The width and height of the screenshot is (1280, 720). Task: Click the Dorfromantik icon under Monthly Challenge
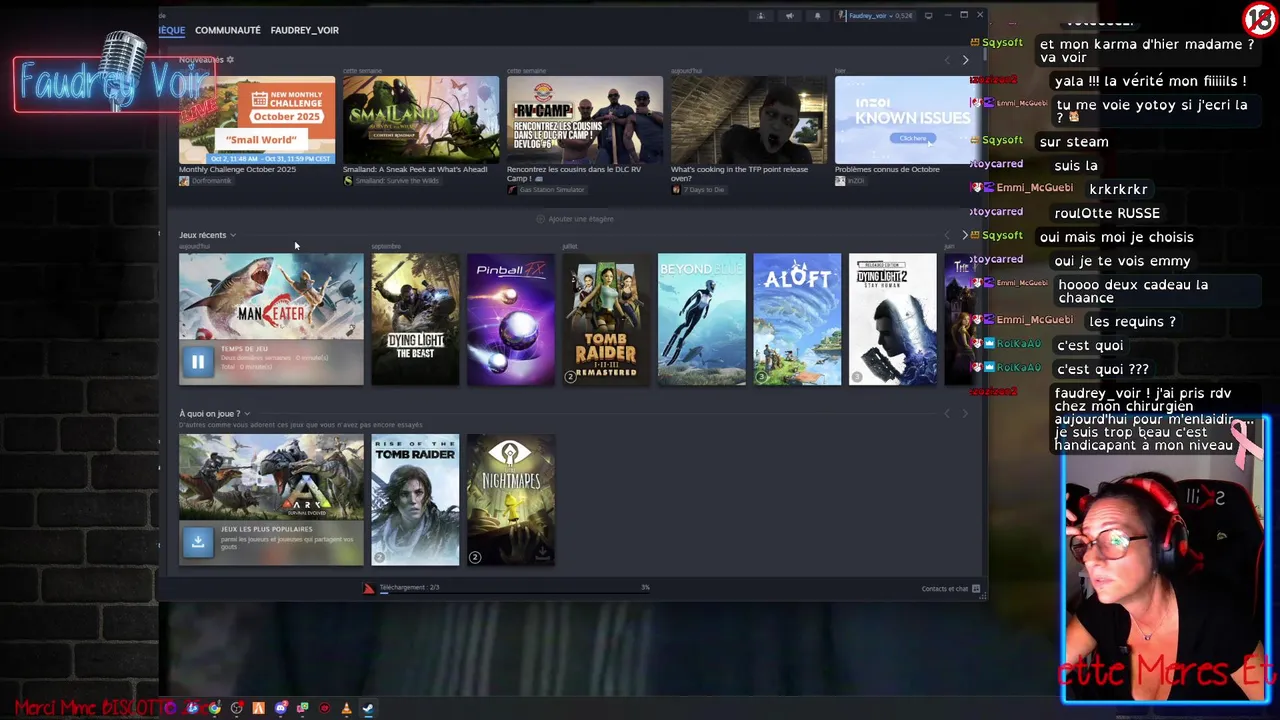184,181
